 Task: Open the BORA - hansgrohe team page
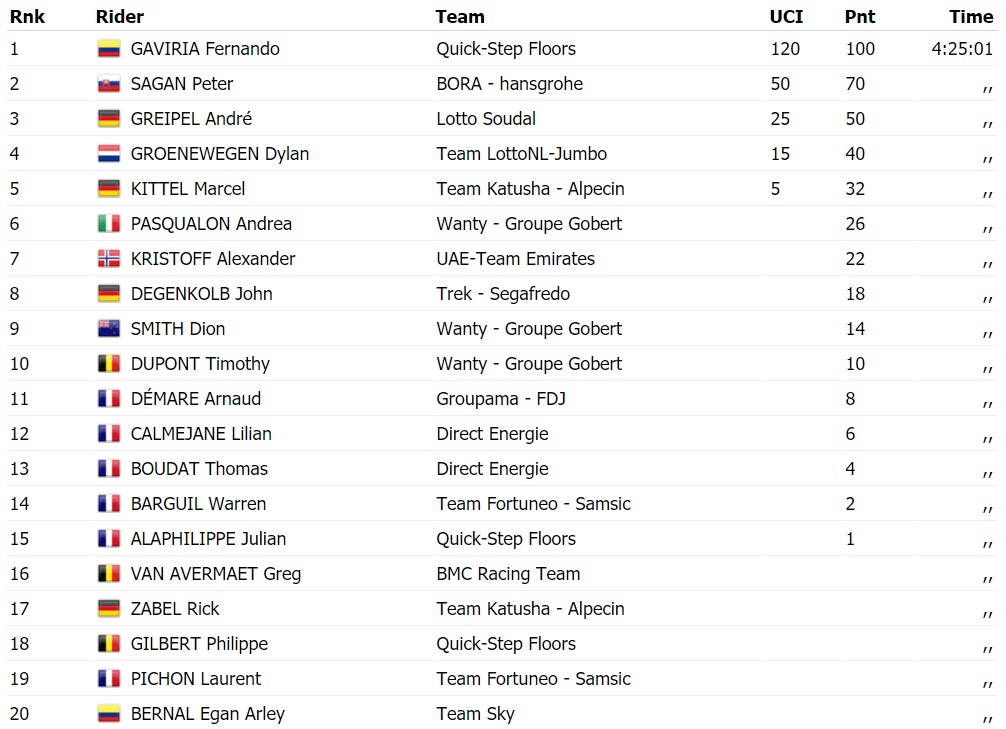coord(509,84)
